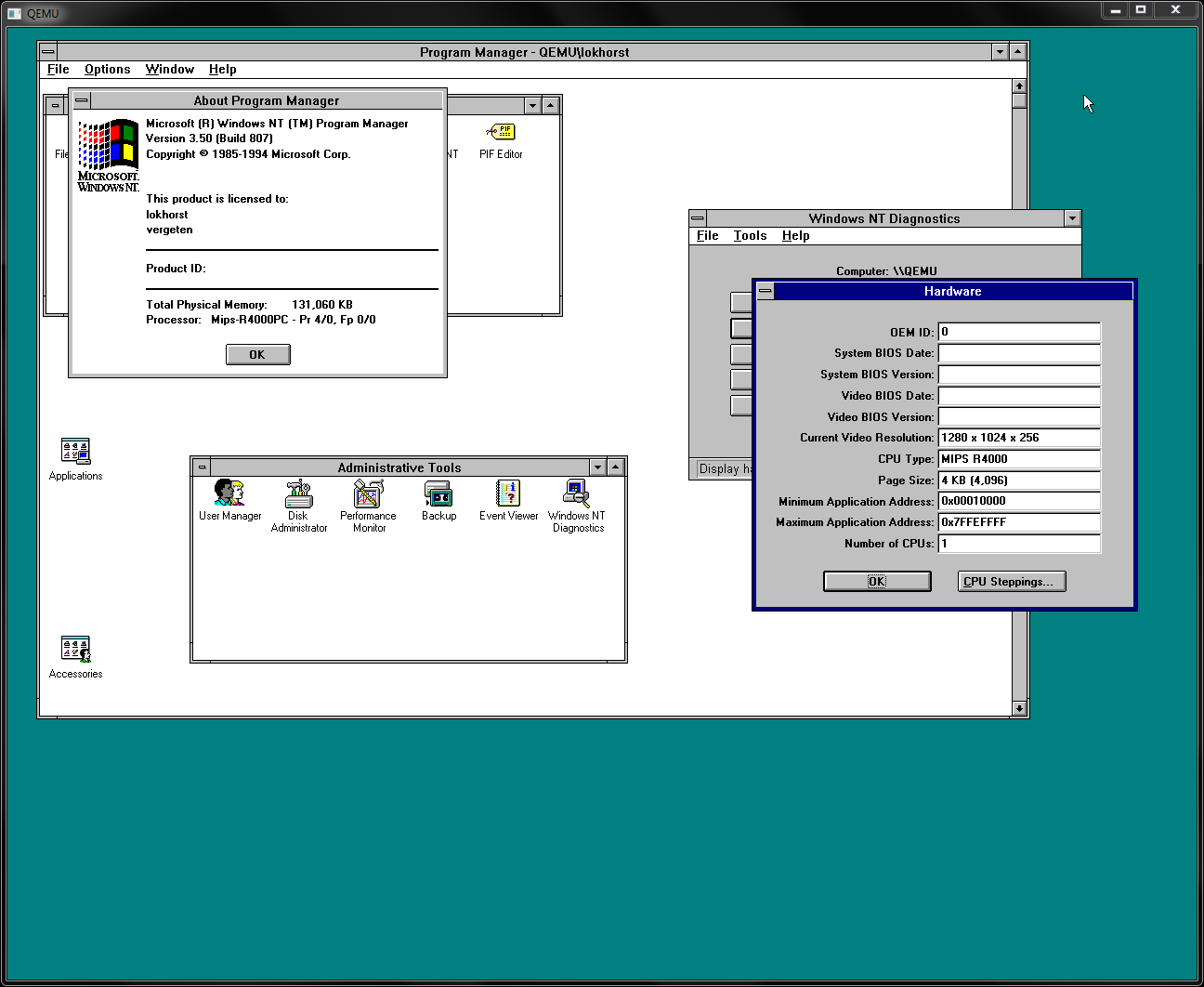This screenshot has width=1204, height=987.
Task: Click 'Total Physical Memory' value 131,060 KB
Action: tap(322, 305)
